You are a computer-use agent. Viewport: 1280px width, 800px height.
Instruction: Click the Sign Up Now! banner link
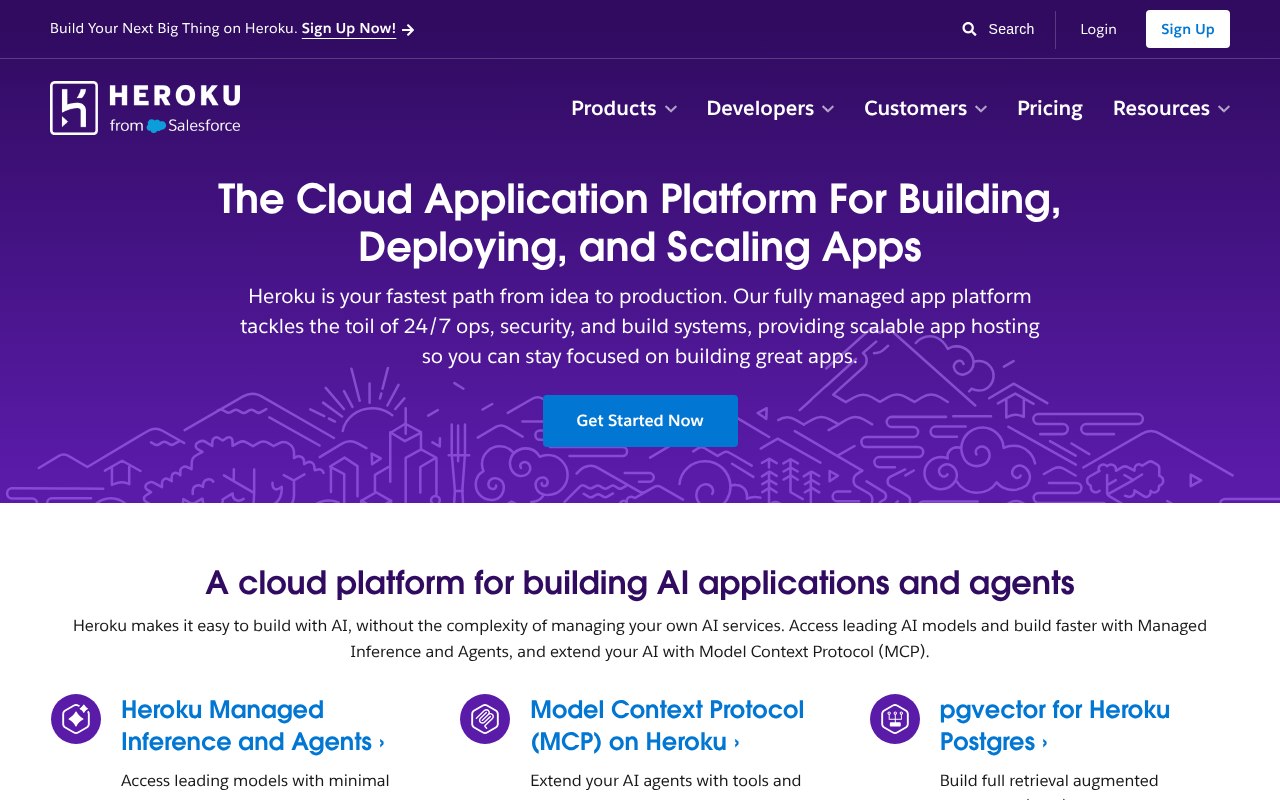(349, 29)
